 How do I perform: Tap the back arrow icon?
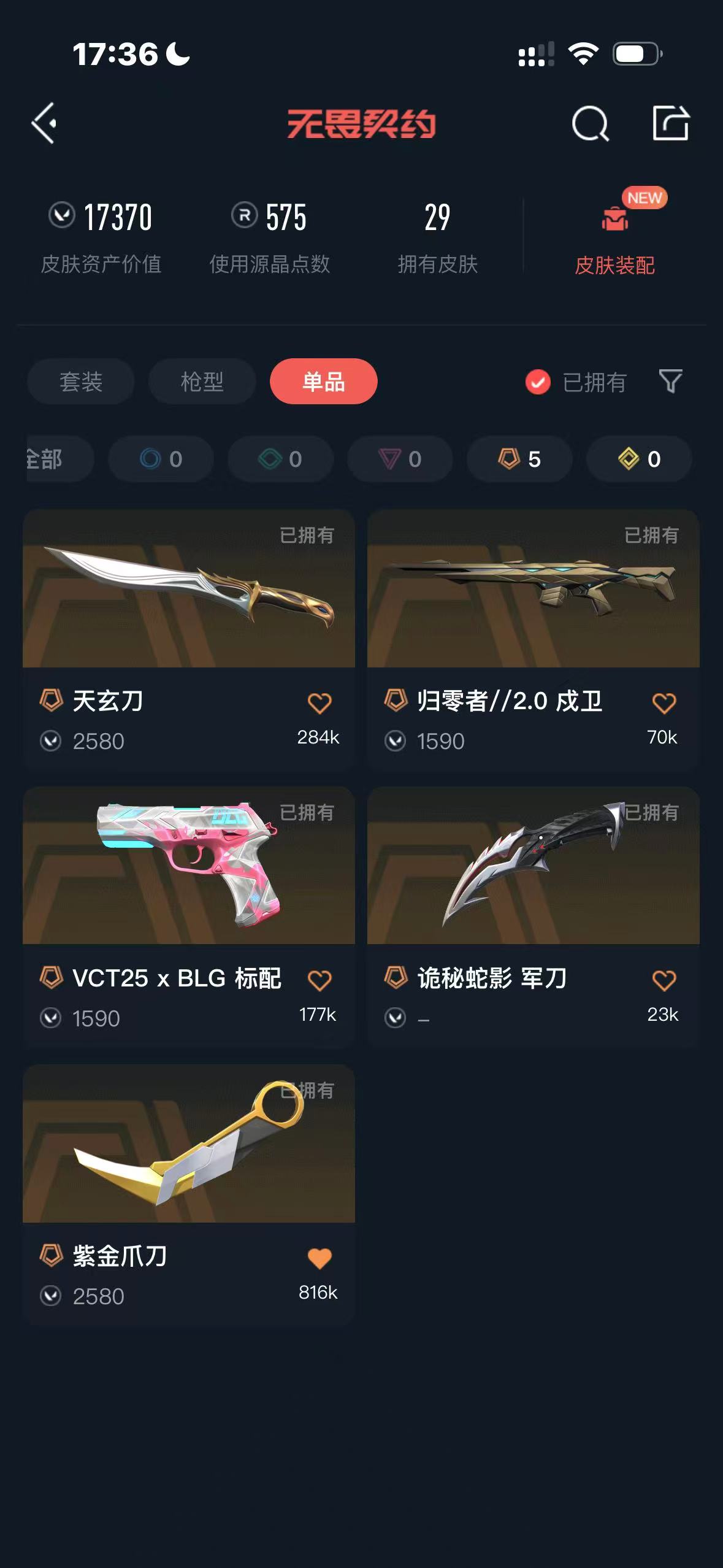pos(44,123)
